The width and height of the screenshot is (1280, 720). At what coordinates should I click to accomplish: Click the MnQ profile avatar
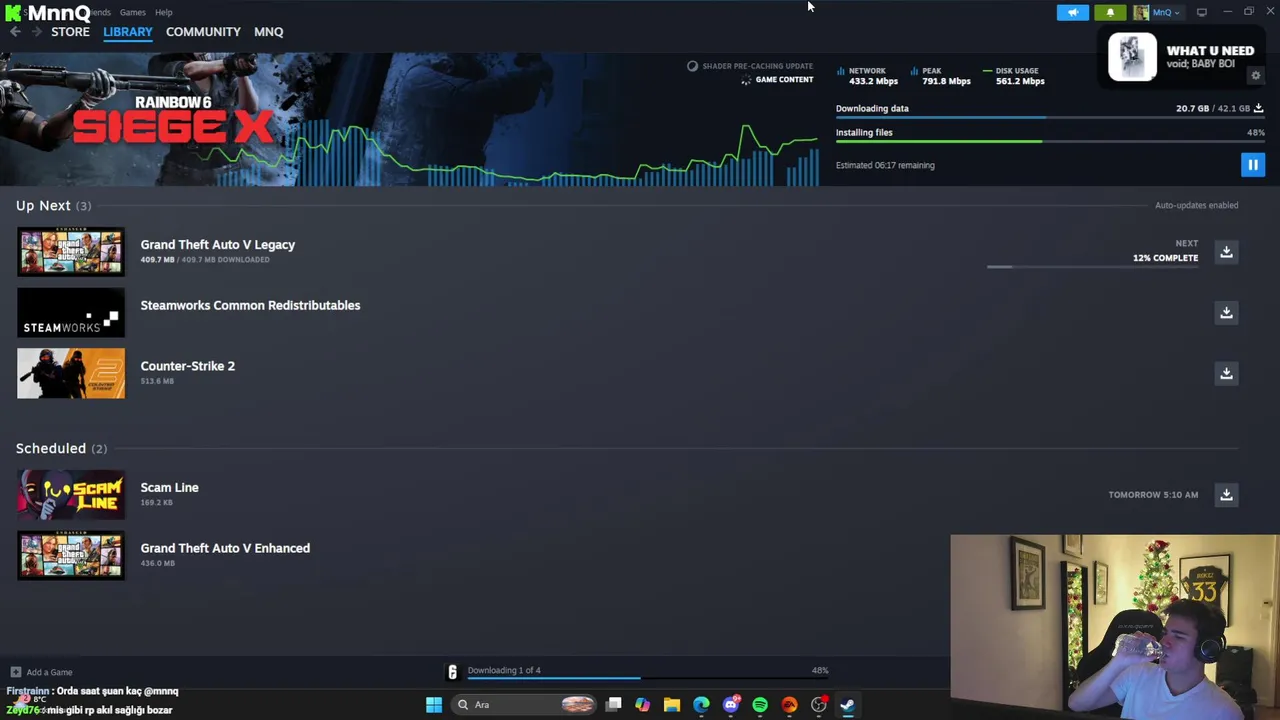1141,12
